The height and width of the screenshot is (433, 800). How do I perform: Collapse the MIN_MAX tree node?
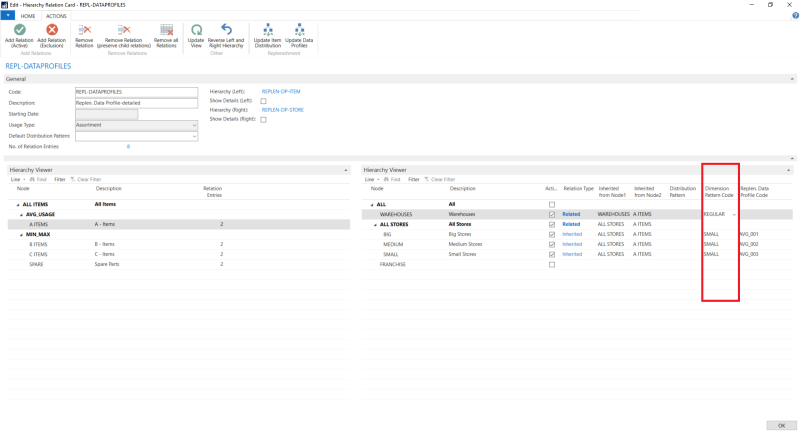21,235
